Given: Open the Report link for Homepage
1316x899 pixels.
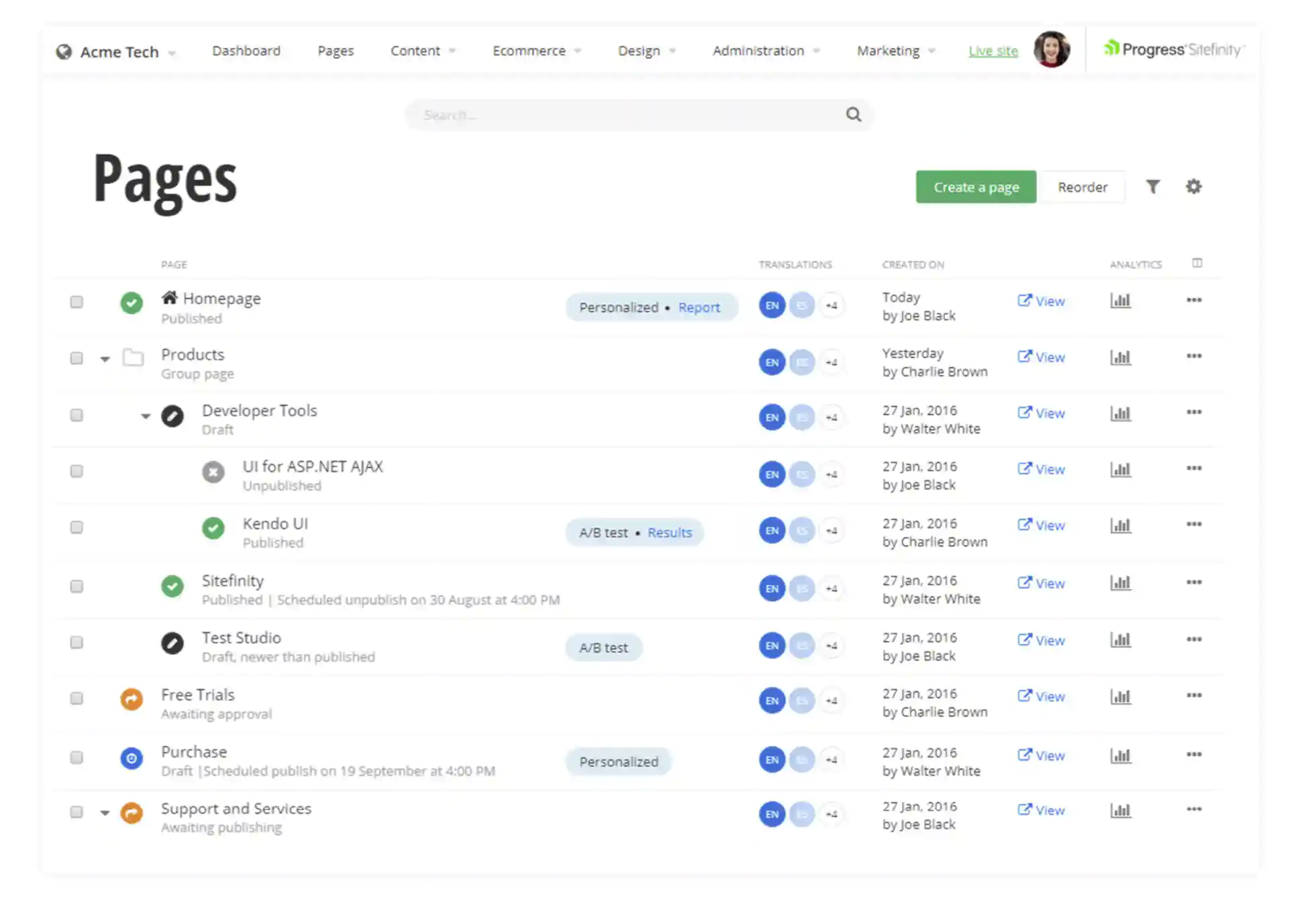Looking at the screenshot, I should click(x=699, y=307).
